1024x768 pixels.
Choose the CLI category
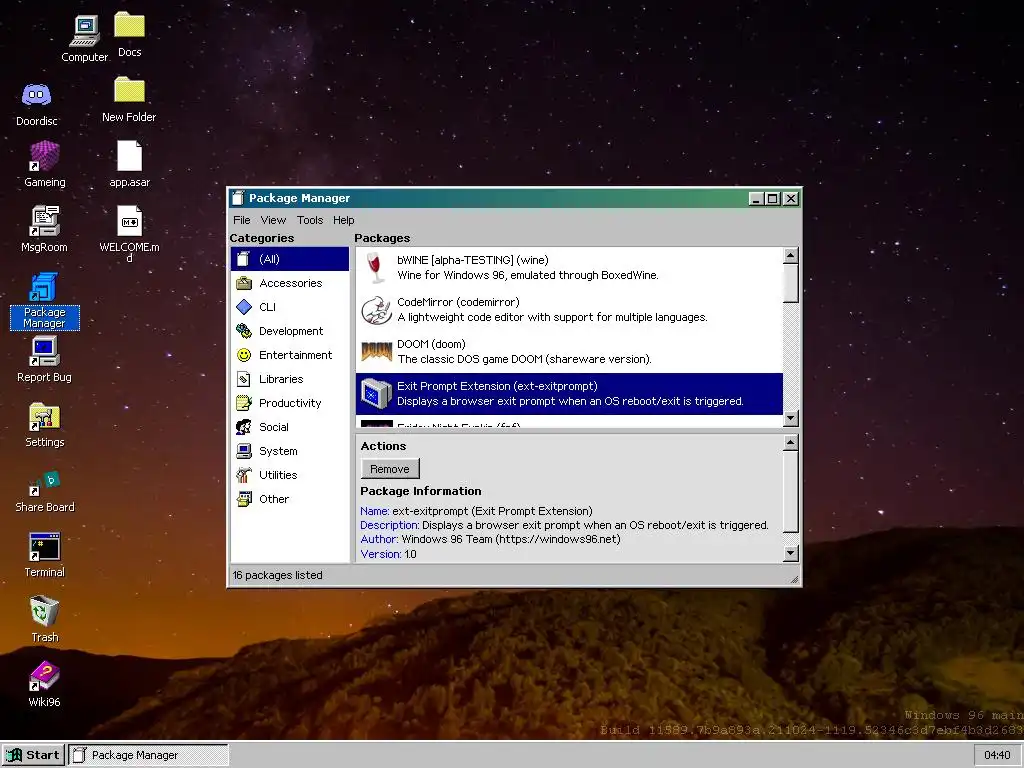tap(290, 307)
